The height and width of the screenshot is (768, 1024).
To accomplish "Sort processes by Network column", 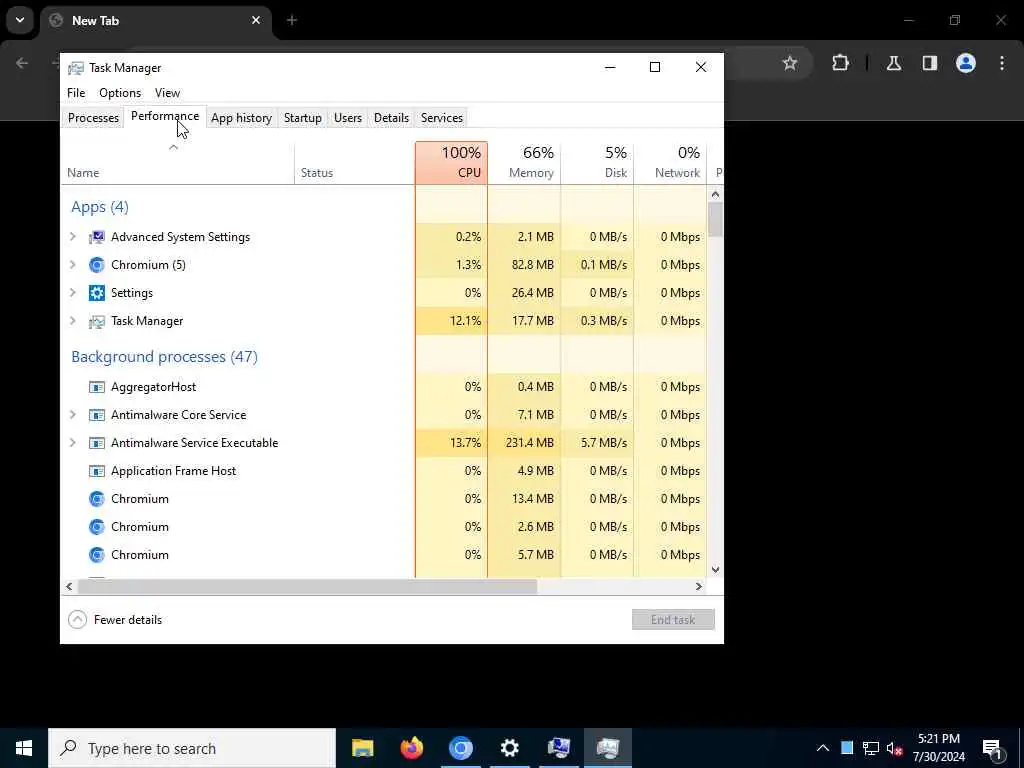I will (670, 163).
